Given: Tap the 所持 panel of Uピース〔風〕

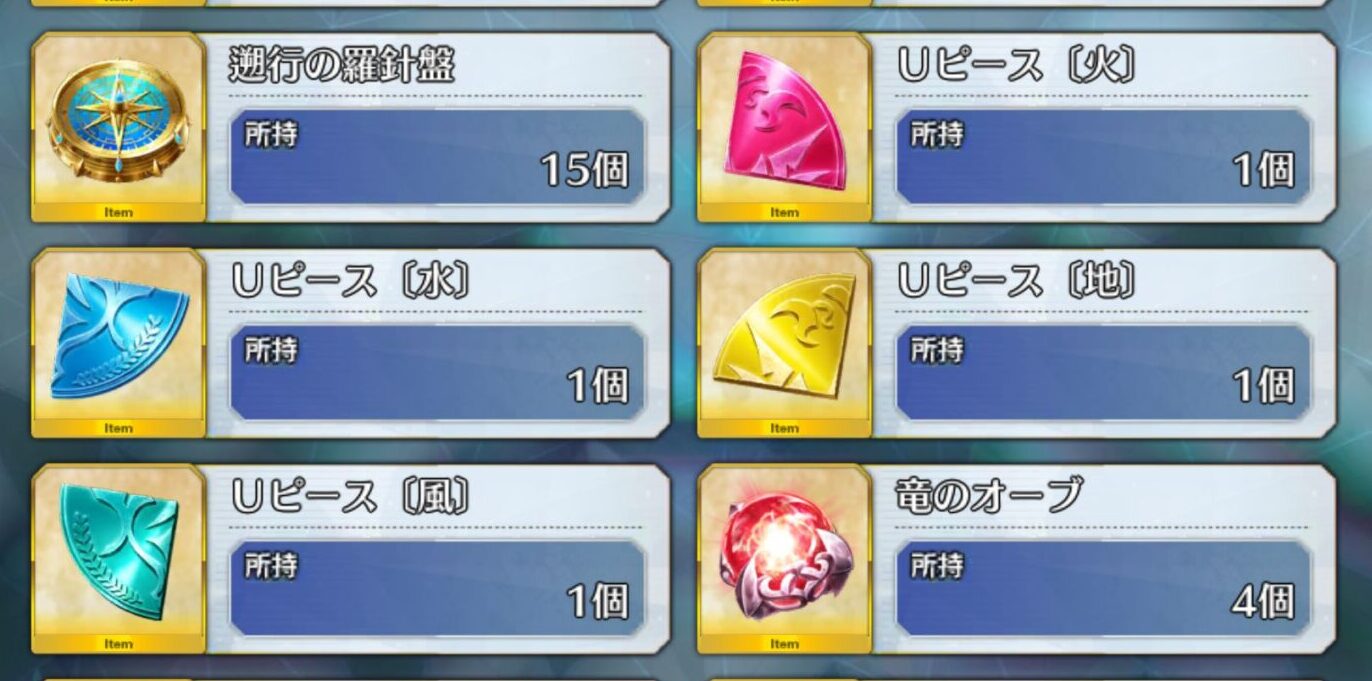Looking at the screenshot, I should point(437,588).
